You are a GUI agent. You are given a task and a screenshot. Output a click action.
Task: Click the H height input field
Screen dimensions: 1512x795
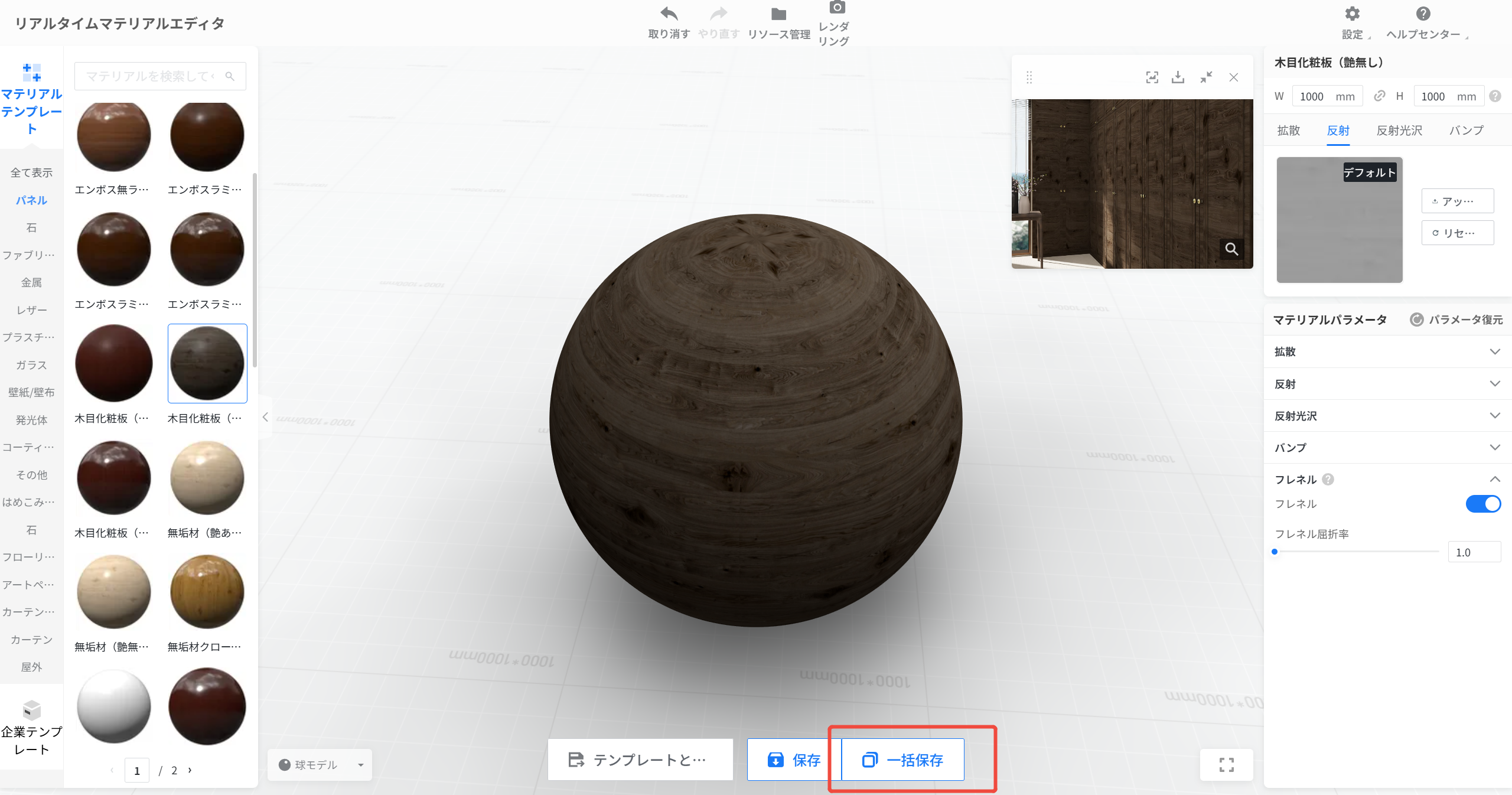(1449, 96)
